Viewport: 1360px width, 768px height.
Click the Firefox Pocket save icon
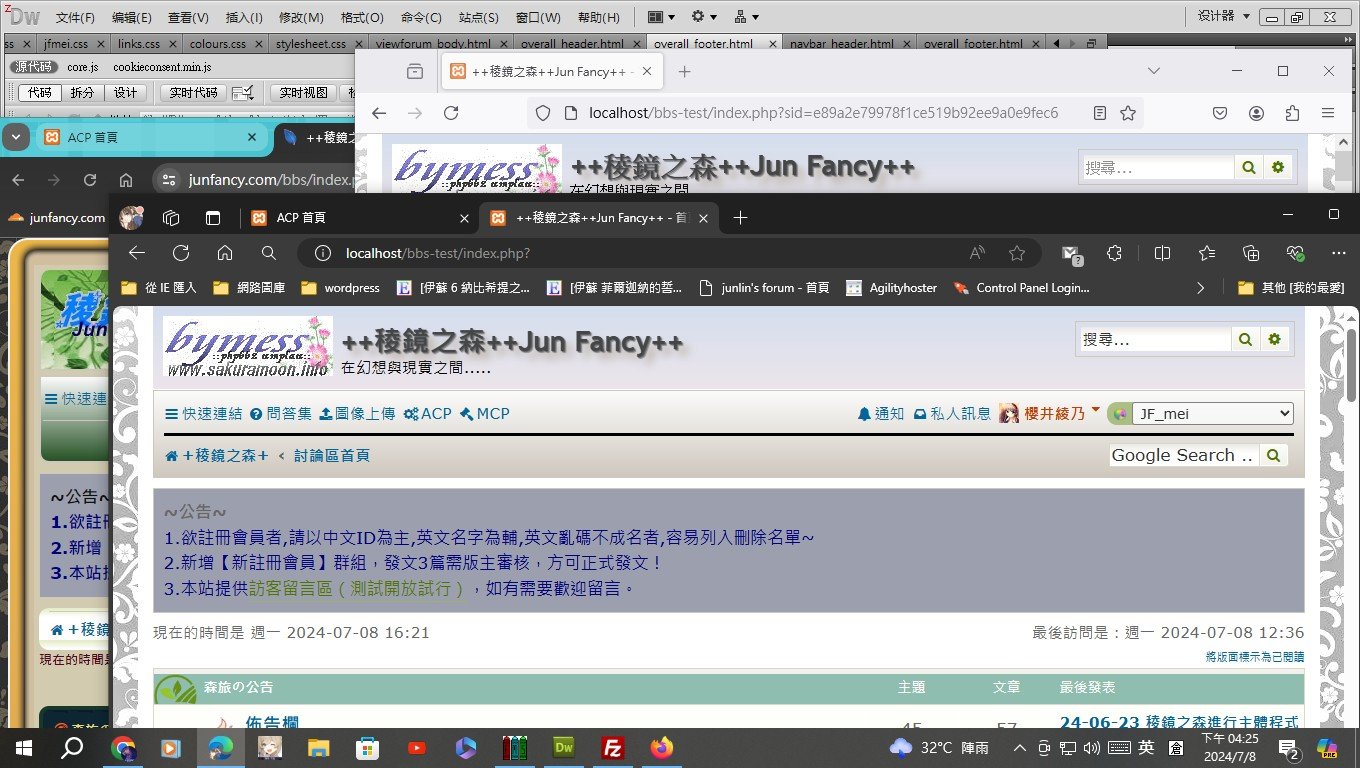pyautogui.click(x=1220, y=113)
